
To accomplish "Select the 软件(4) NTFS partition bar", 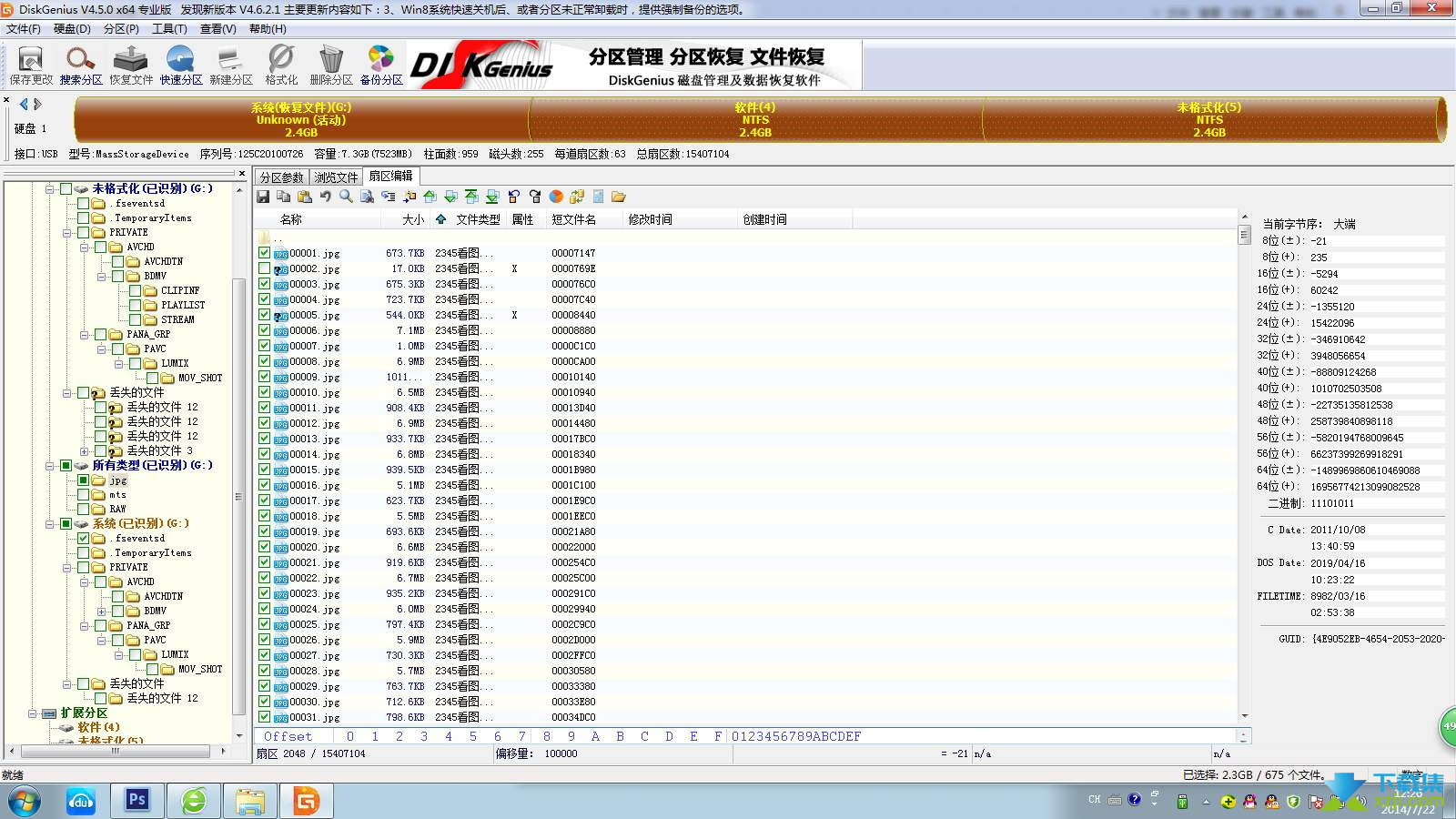I will click(755, 119).
